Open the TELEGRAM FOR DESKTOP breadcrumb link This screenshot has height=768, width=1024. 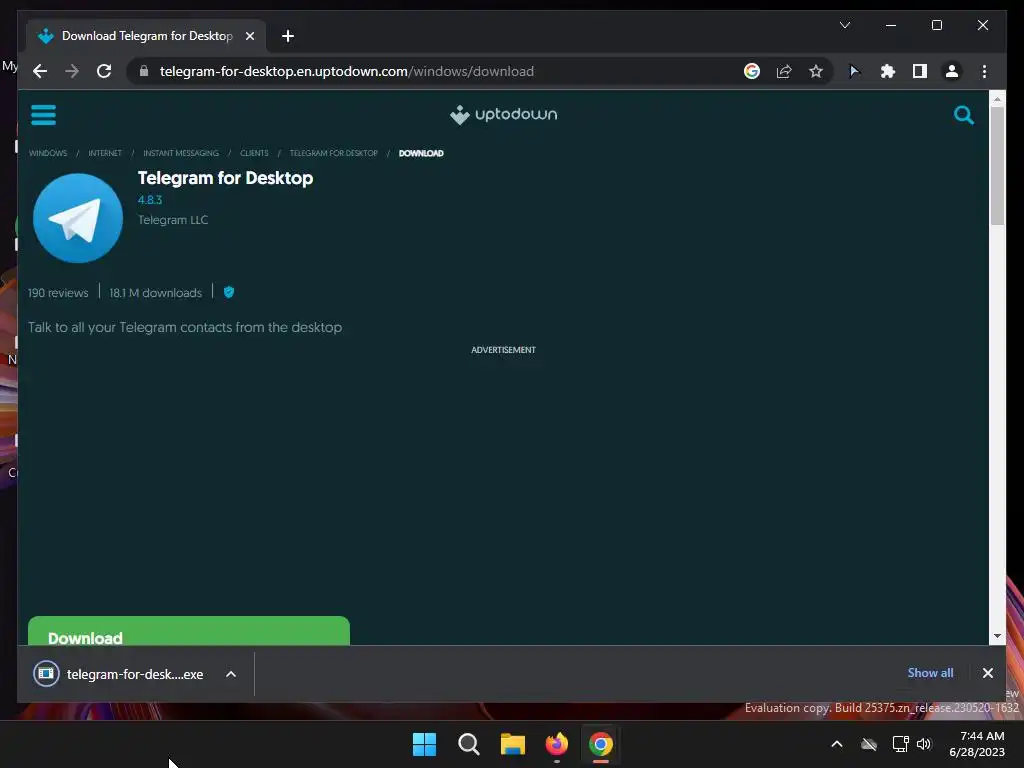[334, 153]
